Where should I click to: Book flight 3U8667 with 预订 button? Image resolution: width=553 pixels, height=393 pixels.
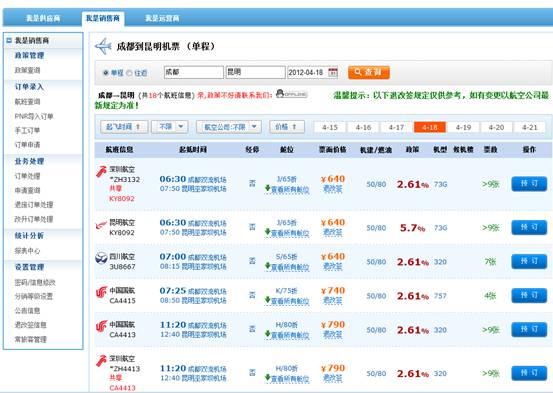tap(529, 261)
